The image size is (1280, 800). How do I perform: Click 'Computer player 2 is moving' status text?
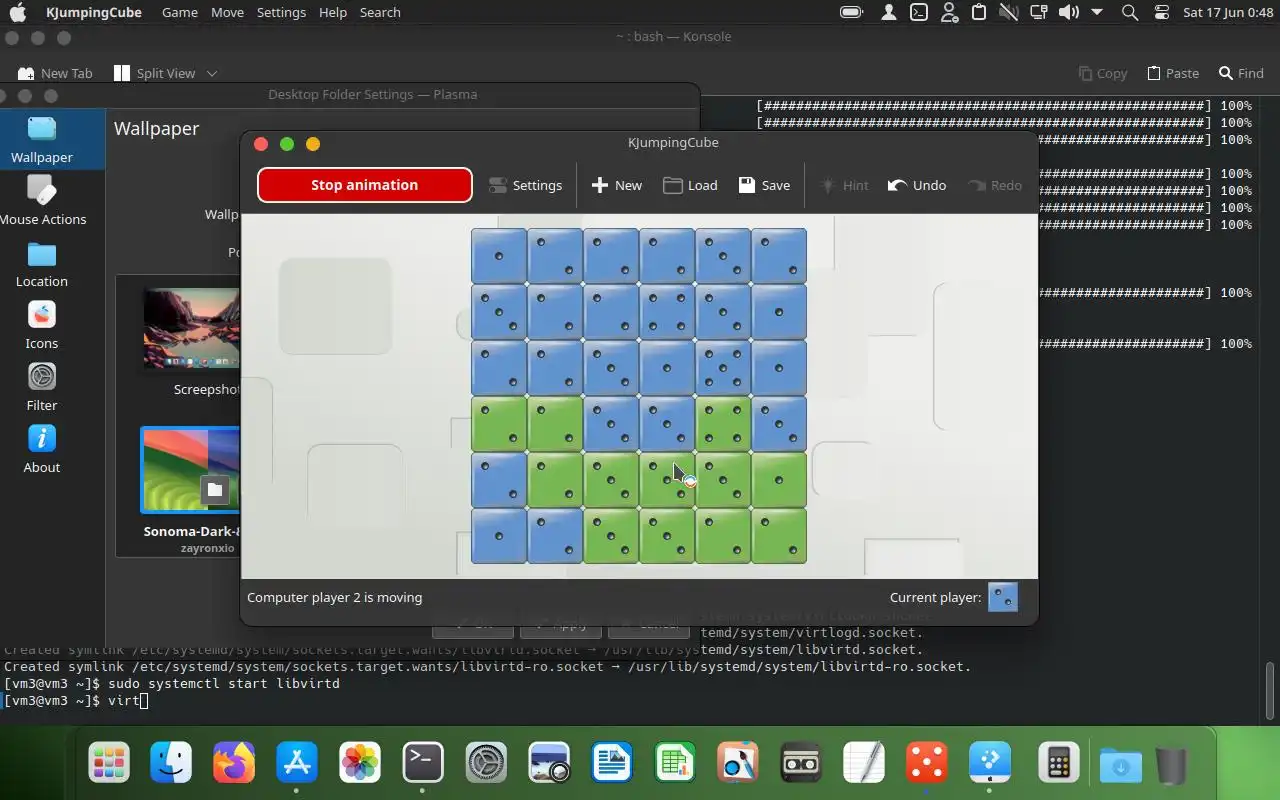334,597
